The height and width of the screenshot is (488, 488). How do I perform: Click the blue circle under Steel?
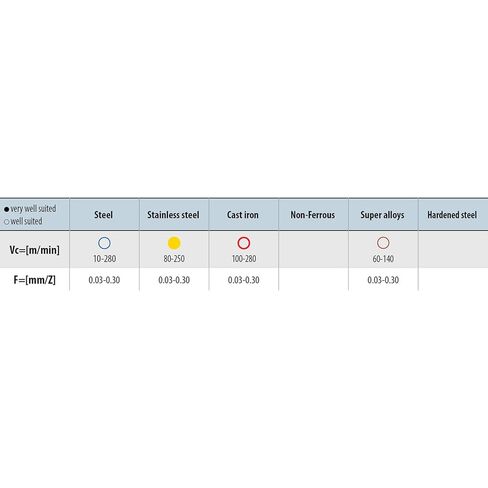click(104, 243)
